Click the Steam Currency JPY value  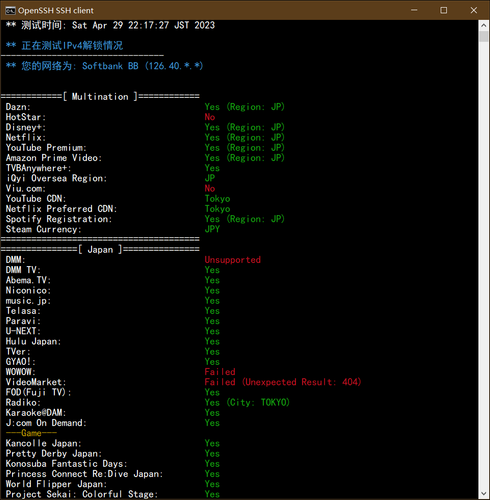tap(212, 229)
